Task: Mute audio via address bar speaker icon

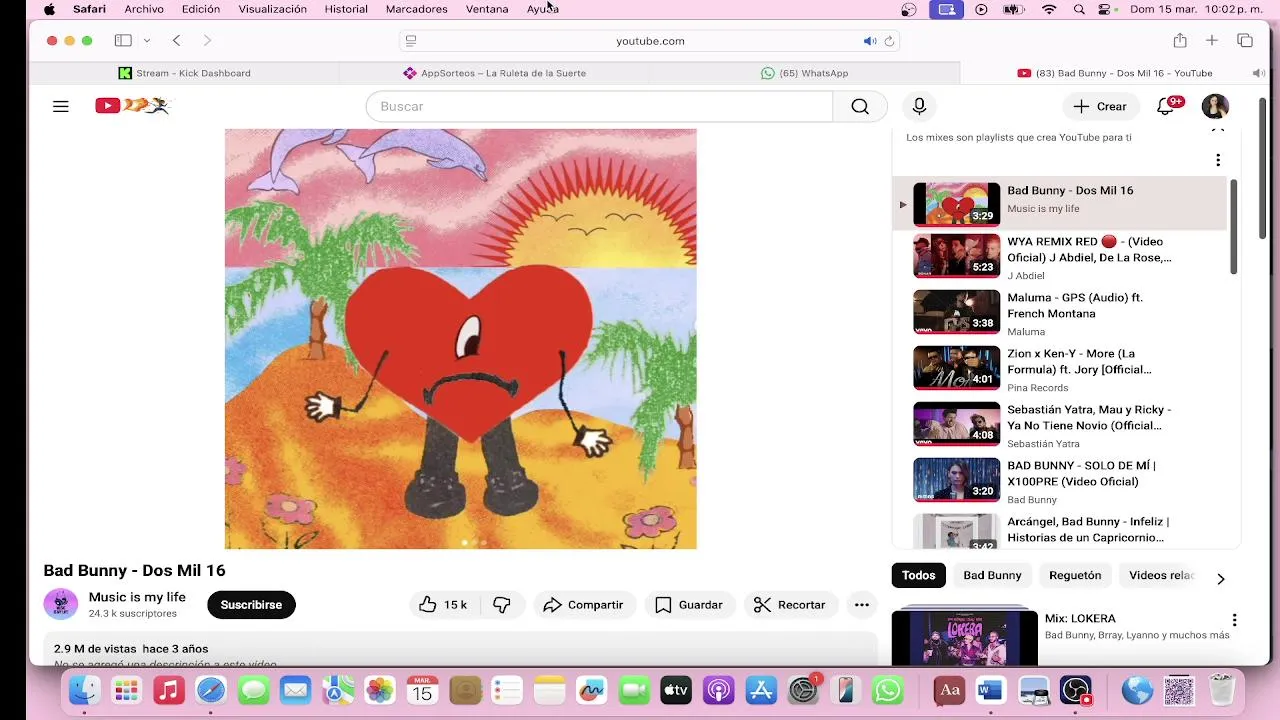Action: pos(869,41)
